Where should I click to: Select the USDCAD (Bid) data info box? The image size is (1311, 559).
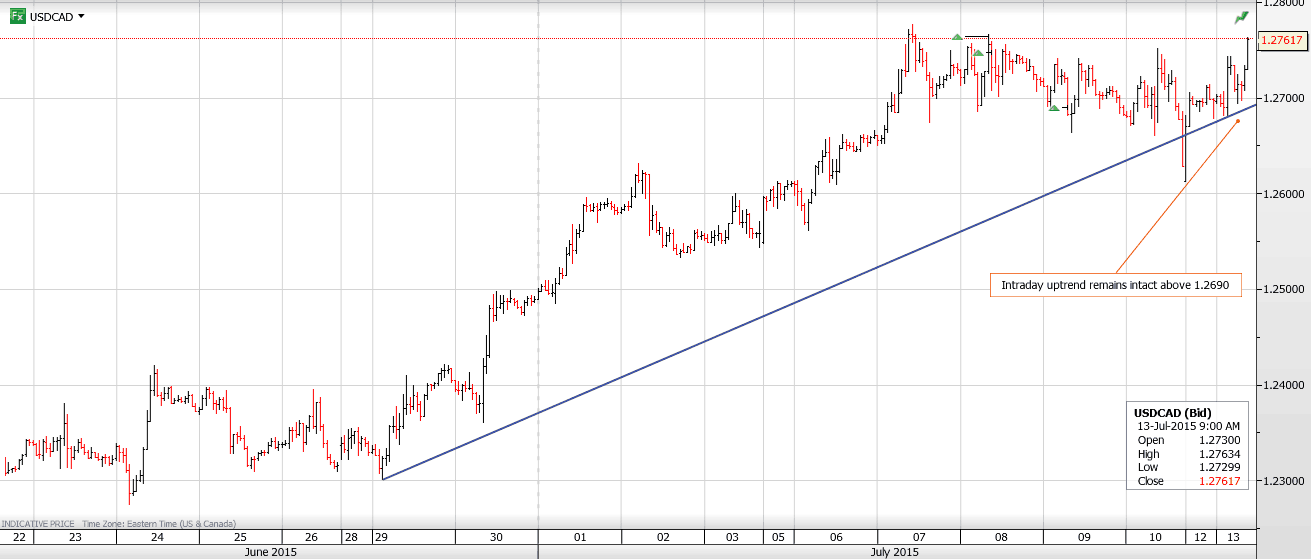pos(1189,447)
